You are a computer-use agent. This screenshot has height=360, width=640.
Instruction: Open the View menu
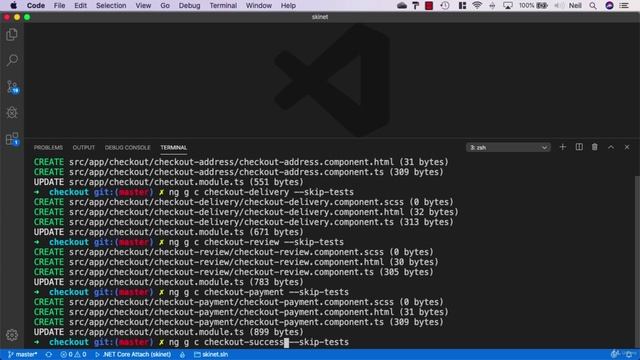(x=143, y=6)
